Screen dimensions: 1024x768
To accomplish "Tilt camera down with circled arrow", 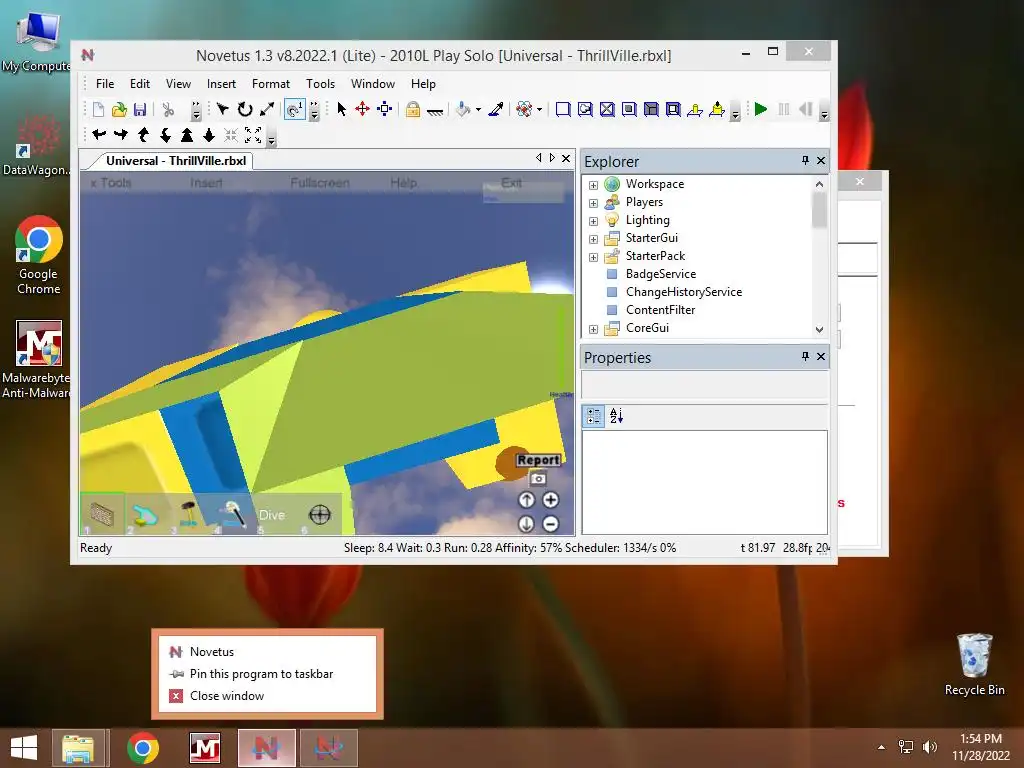I will (x=526, y=524).
